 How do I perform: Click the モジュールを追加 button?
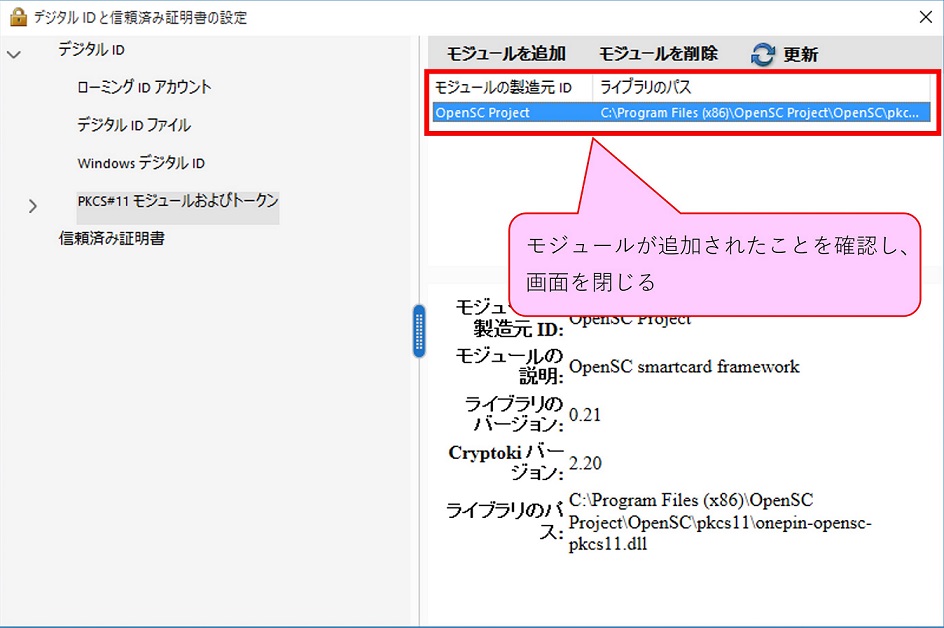(x=505, y=54)
